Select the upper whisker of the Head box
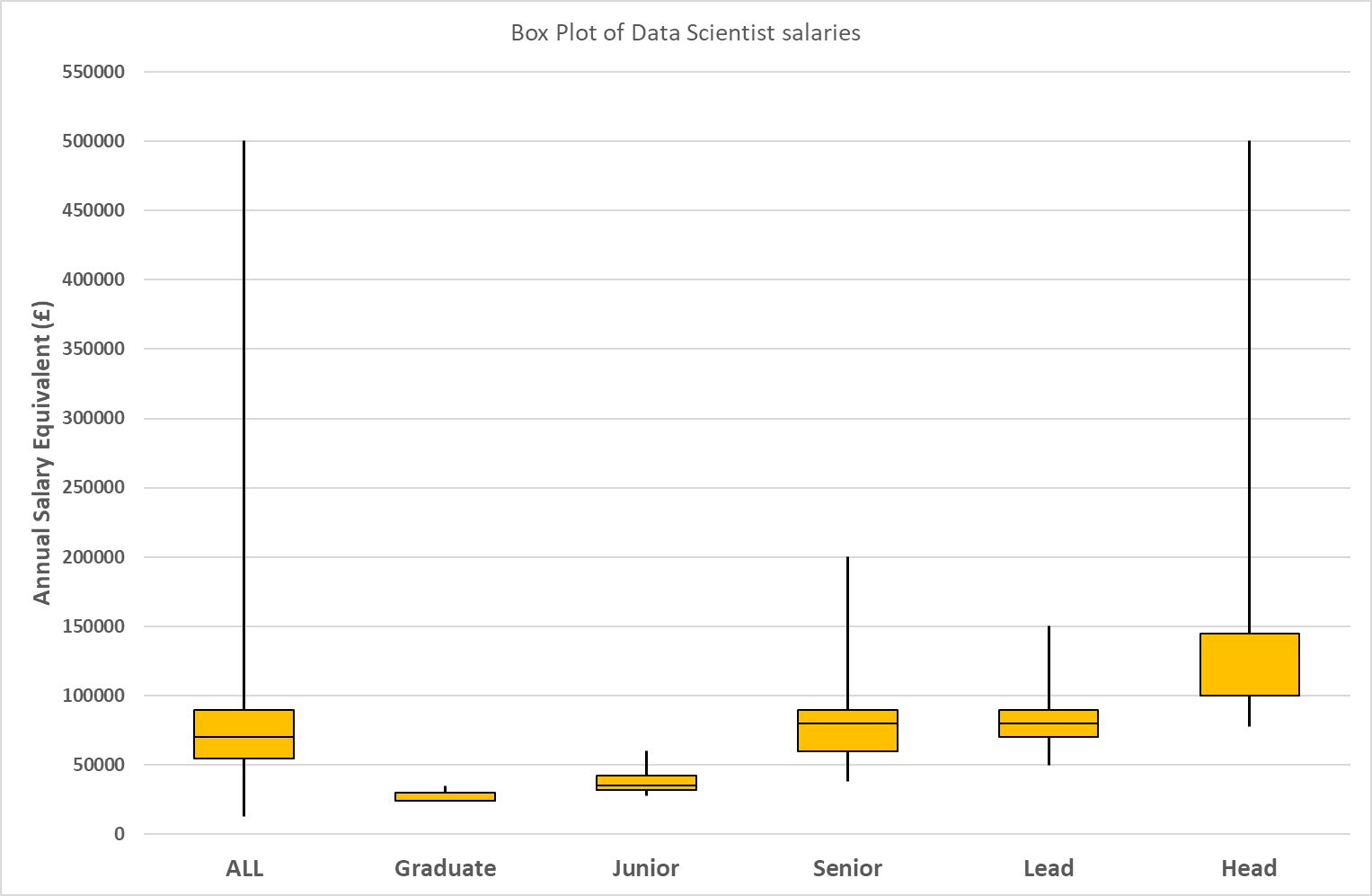Screen dimensions: 1372x896 click(1249, 386)
